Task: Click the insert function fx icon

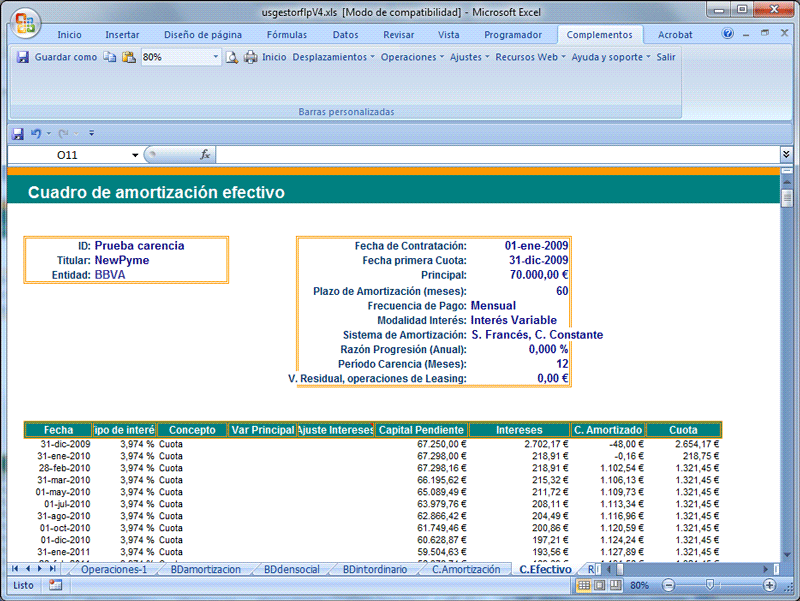Action: (205, 155)
